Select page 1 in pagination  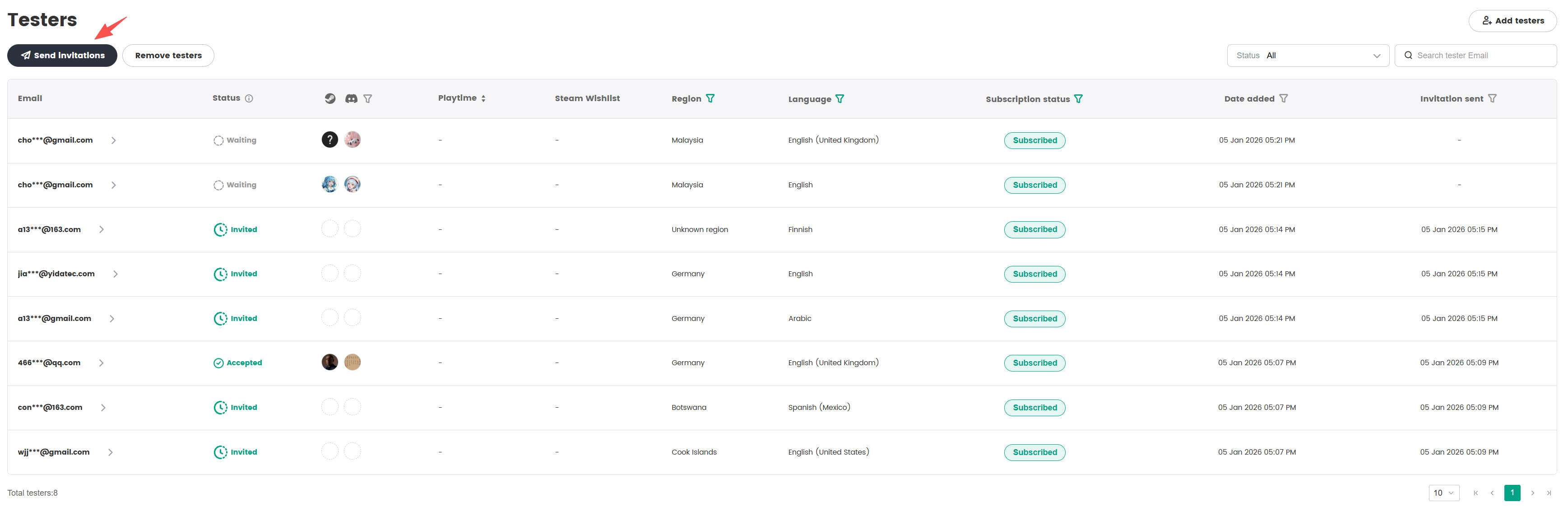1512,493
